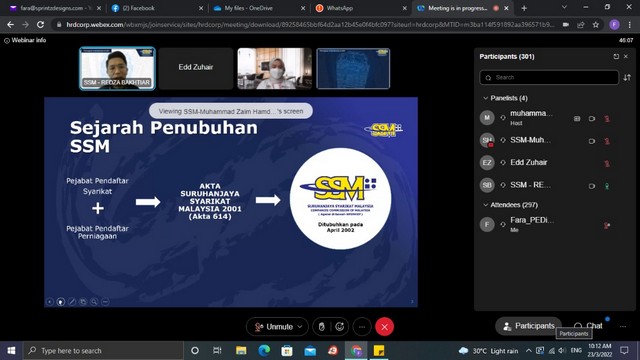
Task: Toggle the Participants panel button
Action: click(x=529, y=326)
